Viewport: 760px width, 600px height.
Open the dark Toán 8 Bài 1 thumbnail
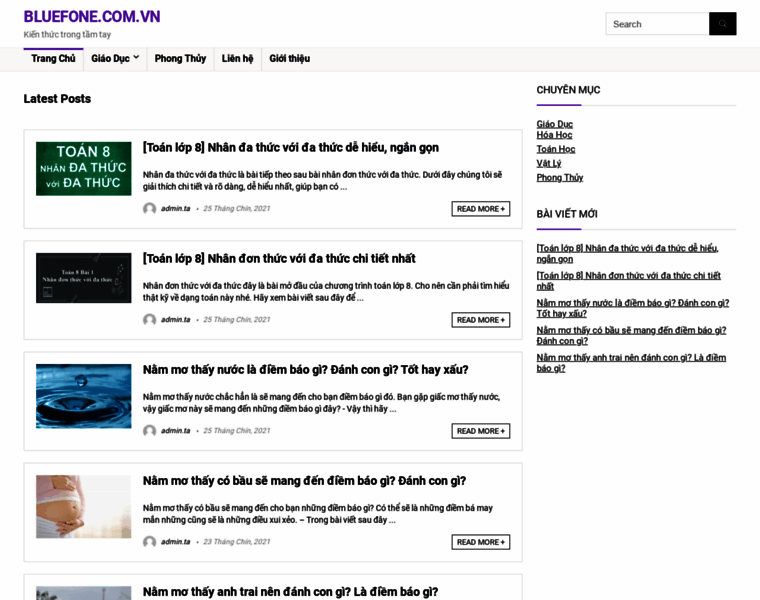pyautogui.click(x=83, y=278)
